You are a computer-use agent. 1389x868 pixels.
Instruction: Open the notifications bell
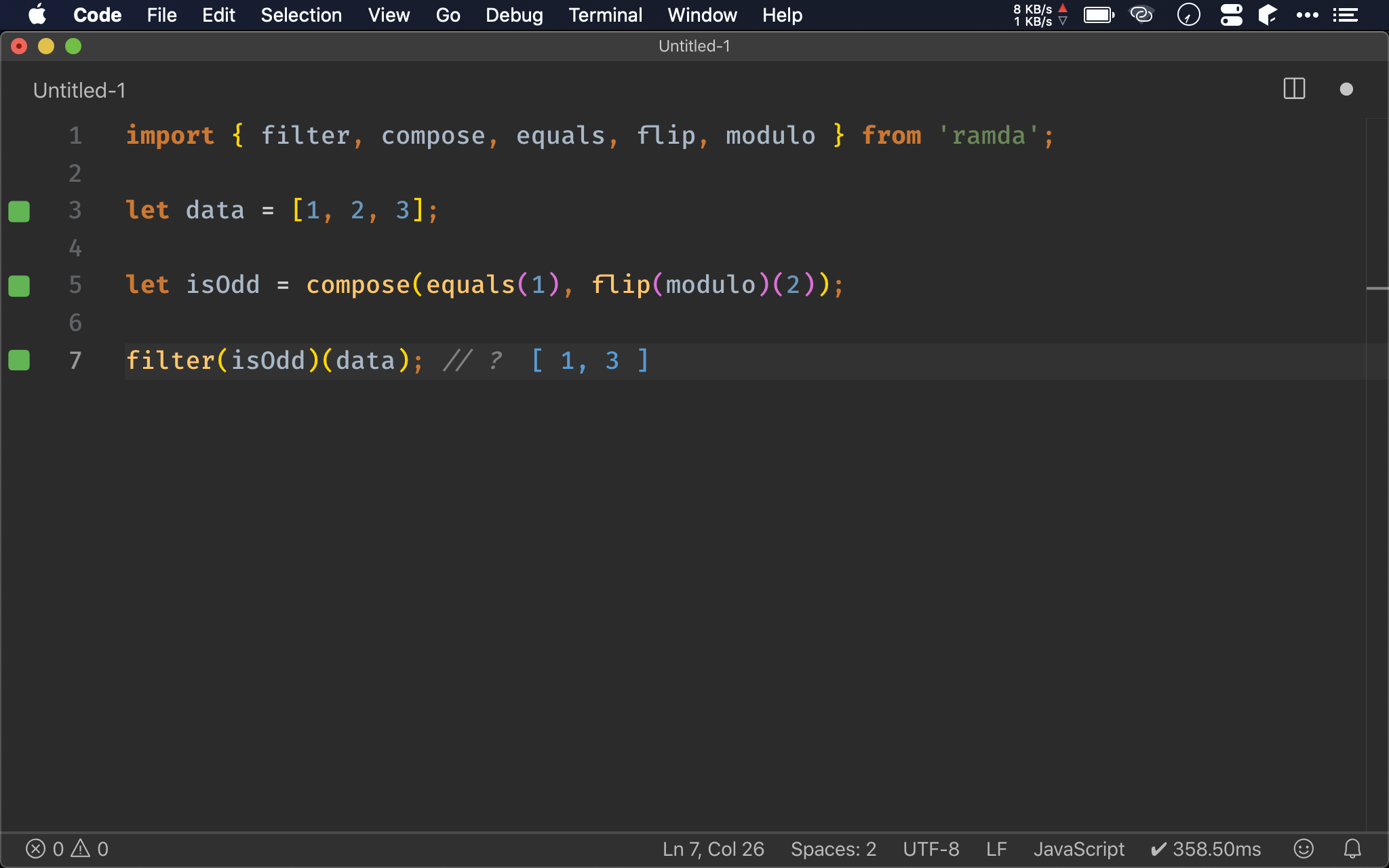(1352, 849)
